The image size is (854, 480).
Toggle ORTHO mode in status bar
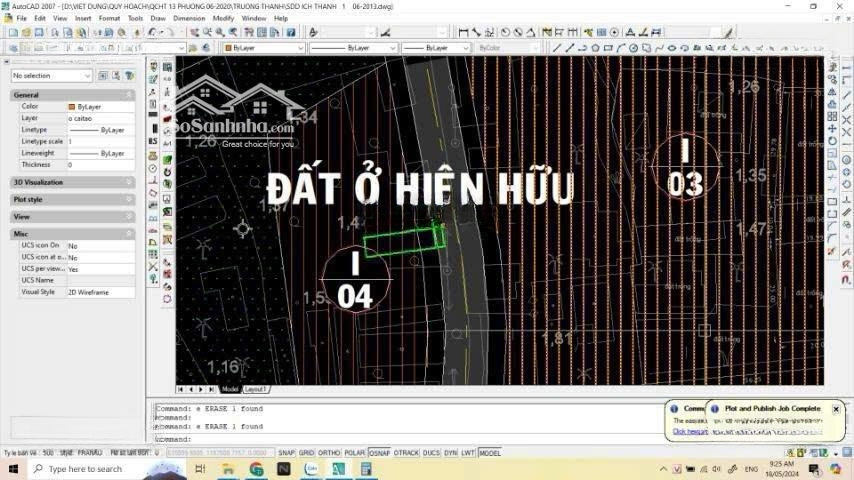329,453
